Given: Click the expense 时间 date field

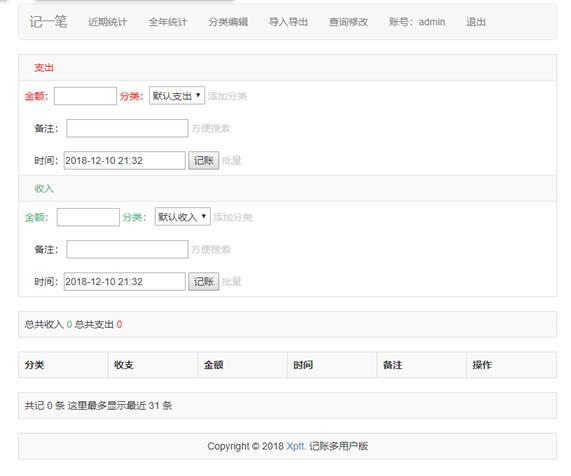Looking at the screenshot, I should (125, 161).
